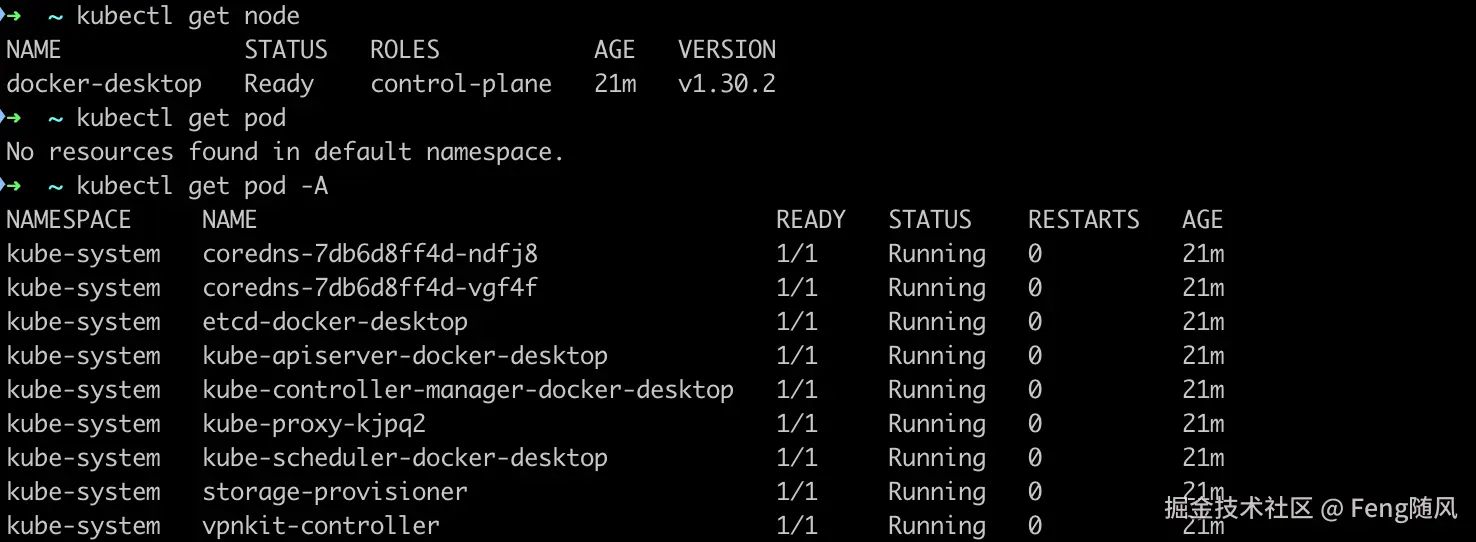Click the 'kubectl get node' command text

pyautogui.click(x=188, y=16)
